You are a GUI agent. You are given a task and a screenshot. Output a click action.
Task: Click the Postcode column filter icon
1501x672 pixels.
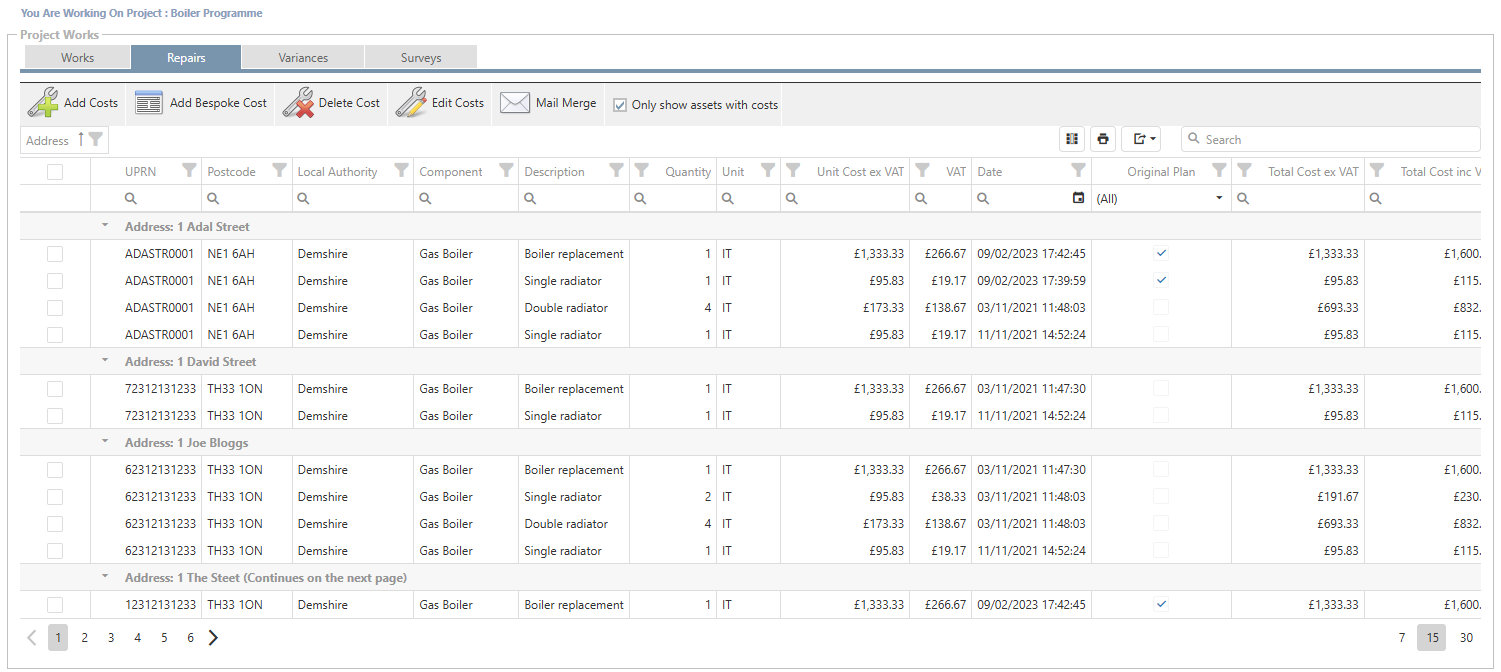pos(280,171)
